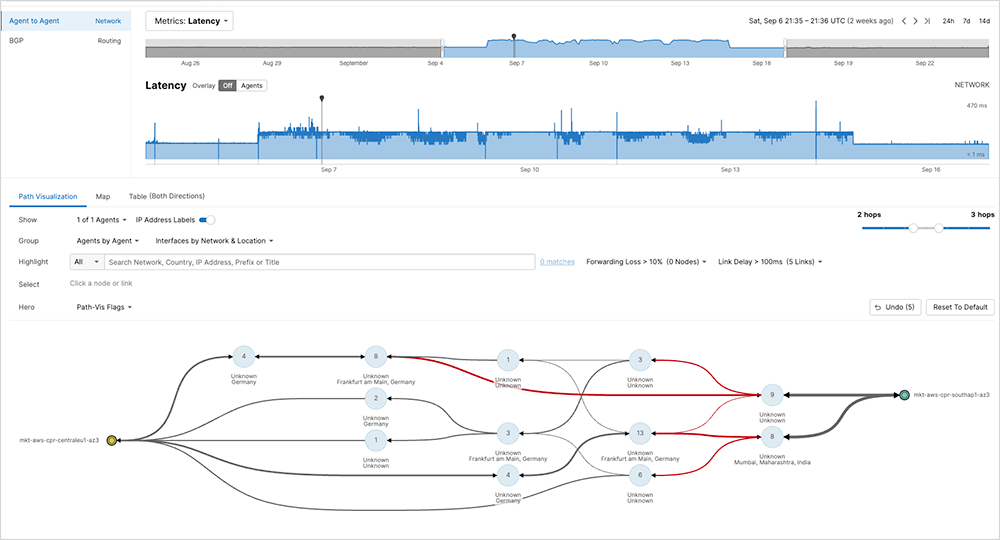Open the All highlight filter dropdown
The height and width of the screenshot is (540, 1000).
pyautogui.click(x=87, y=262)
